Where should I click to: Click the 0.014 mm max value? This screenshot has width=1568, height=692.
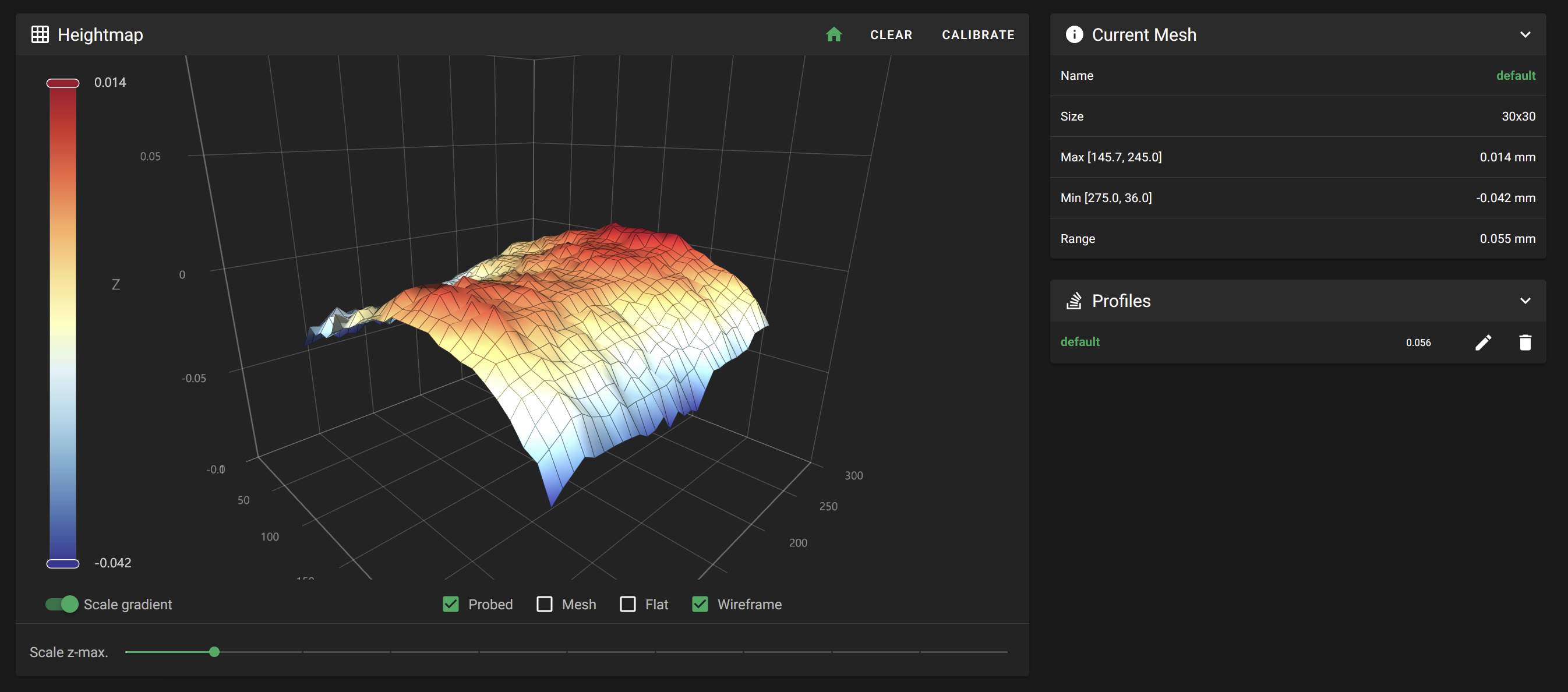(x=1507, y=157)
